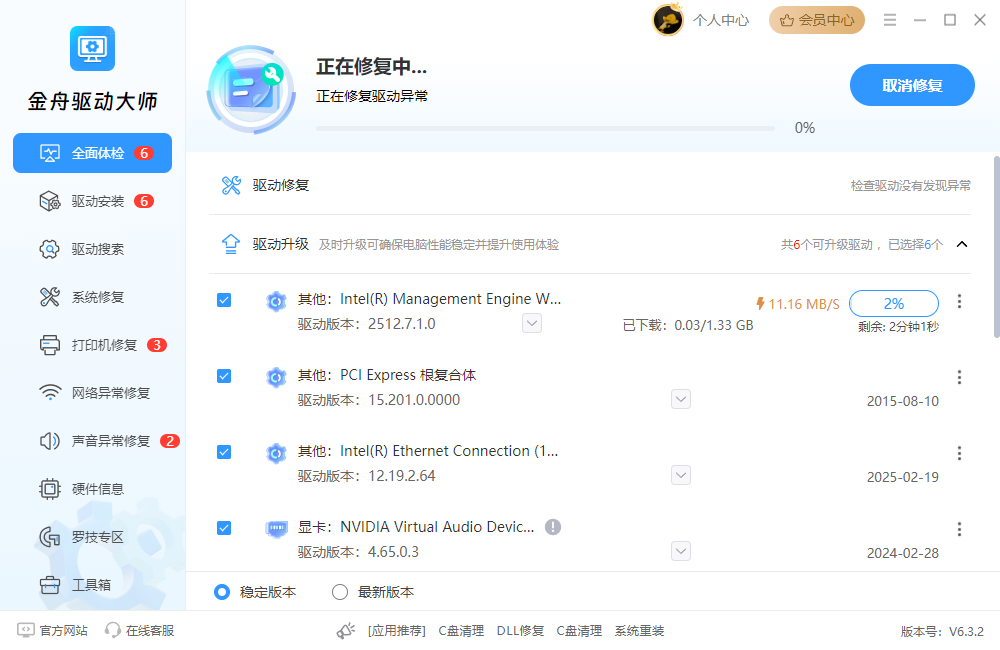Open more options for PCI Express 根复合体
This screenshot has width=1000, height=650.
(959, 377)
